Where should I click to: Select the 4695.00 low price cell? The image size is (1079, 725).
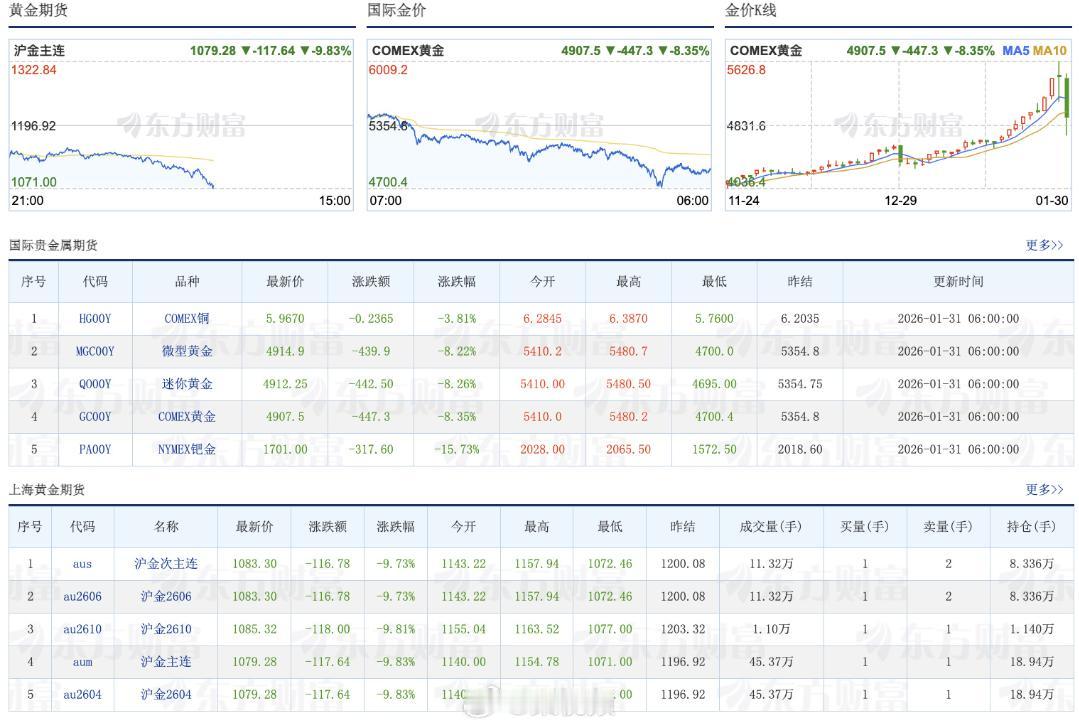click(714, 384)
